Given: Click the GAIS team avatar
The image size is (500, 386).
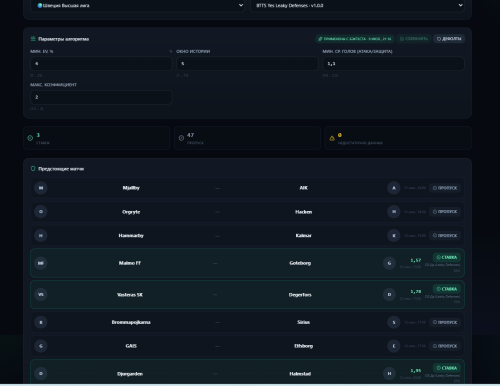Looking at the screenshot, I should point(41,346).
